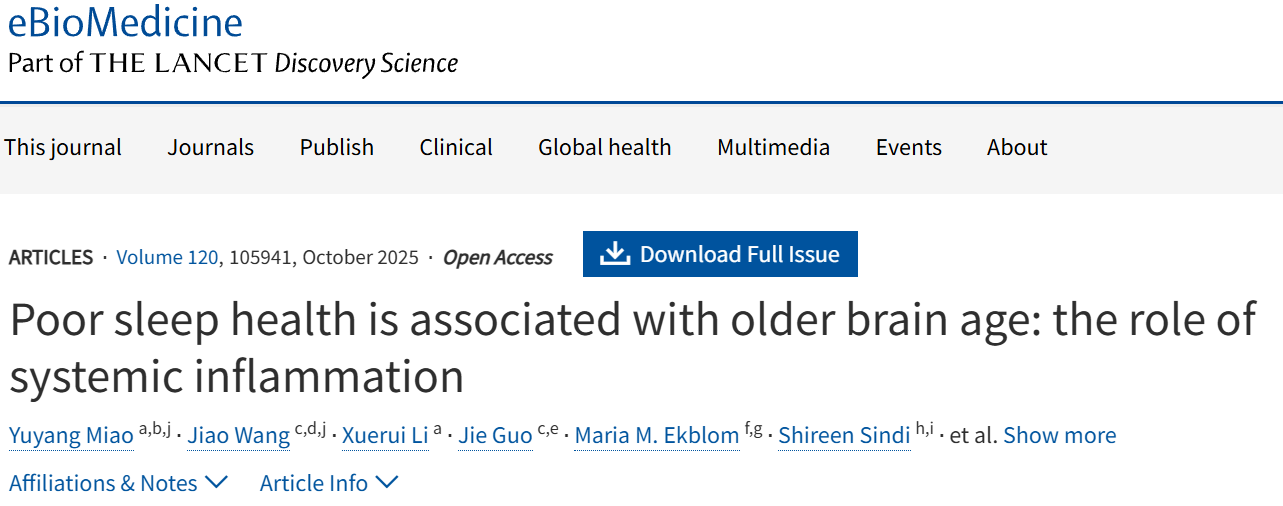
Task: Open the Journals menu
Action: click(x=211, y=147)
